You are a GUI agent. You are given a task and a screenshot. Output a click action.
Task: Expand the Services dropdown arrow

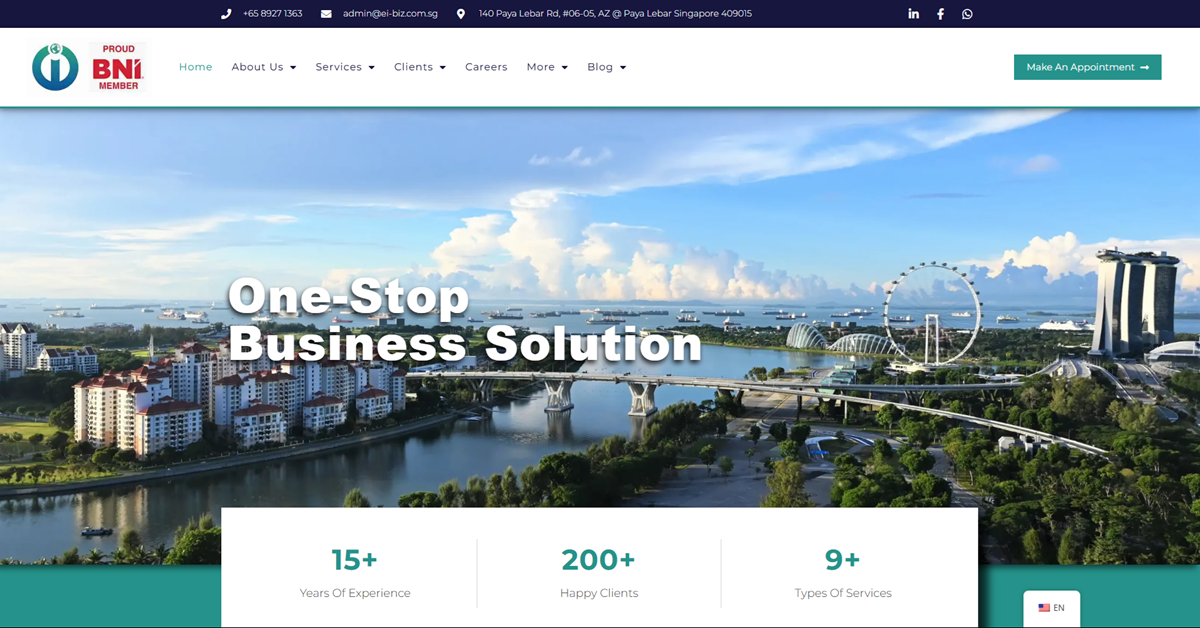pyautogui.click(x=371, y=68)
